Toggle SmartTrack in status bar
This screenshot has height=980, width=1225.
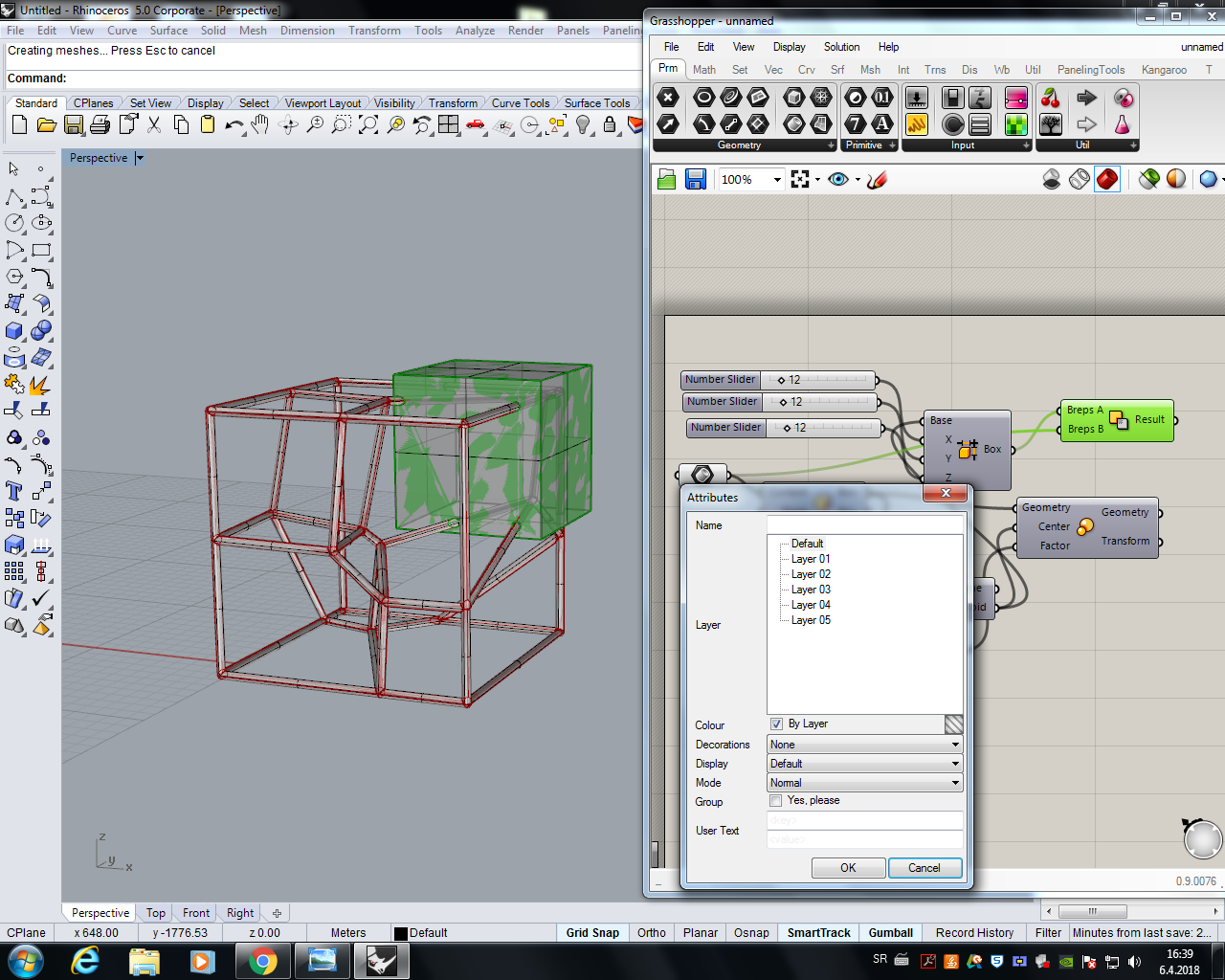(819, 933)
